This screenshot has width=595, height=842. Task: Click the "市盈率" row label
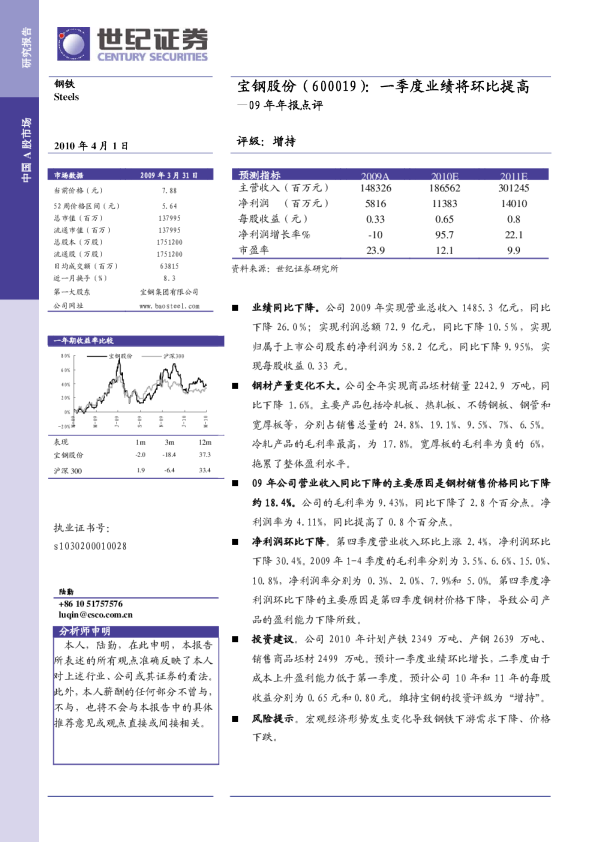[x=253, y=250]
